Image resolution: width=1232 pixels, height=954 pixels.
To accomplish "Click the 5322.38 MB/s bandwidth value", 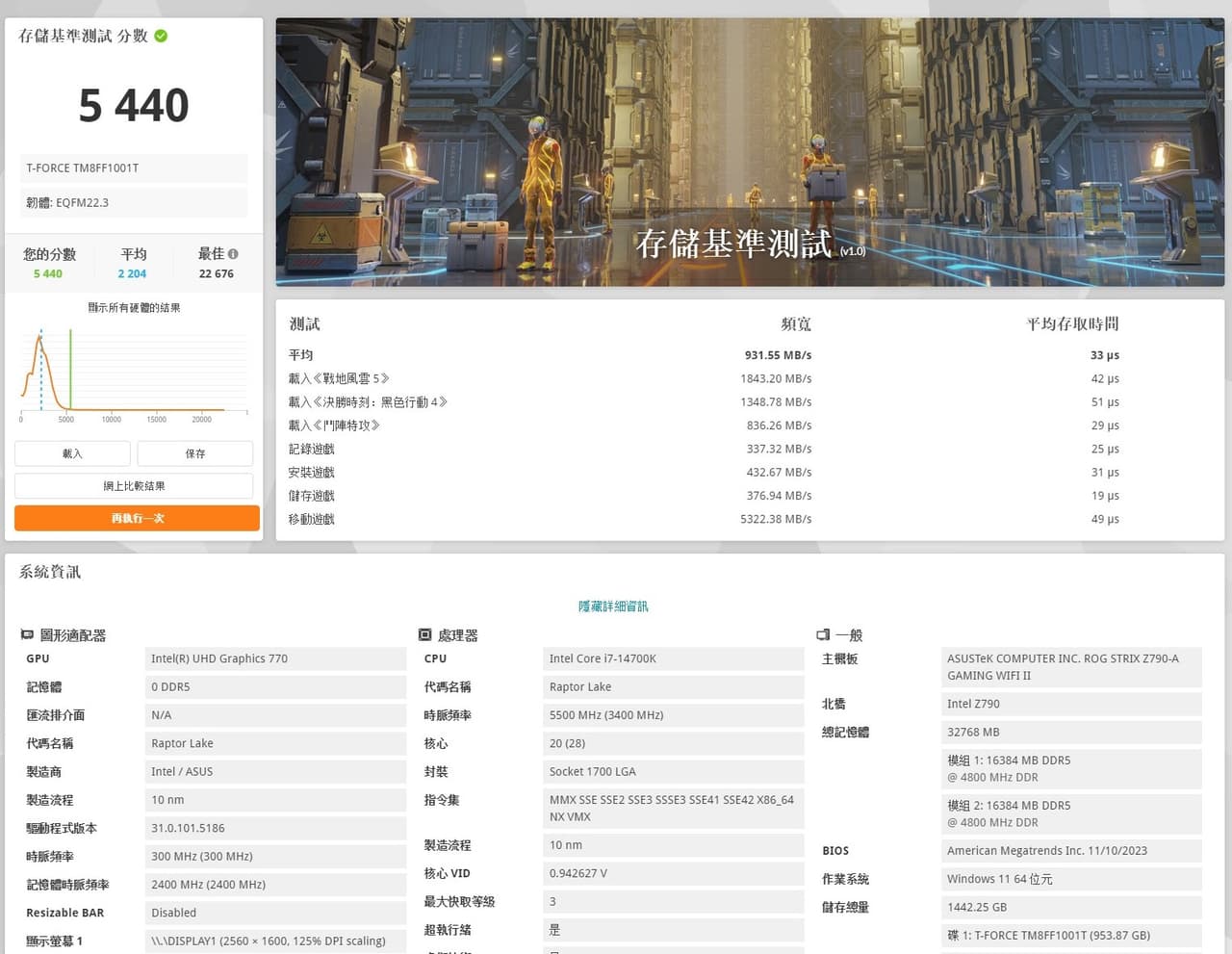I will click(776, 519).
